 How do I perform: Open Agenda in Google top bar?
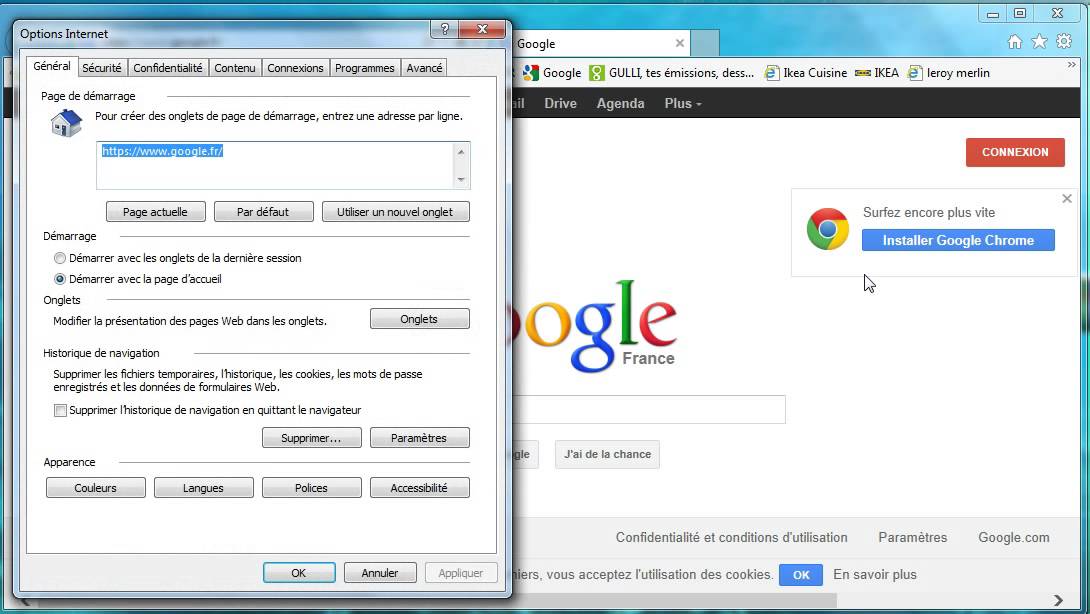click(x=620, y=104)
